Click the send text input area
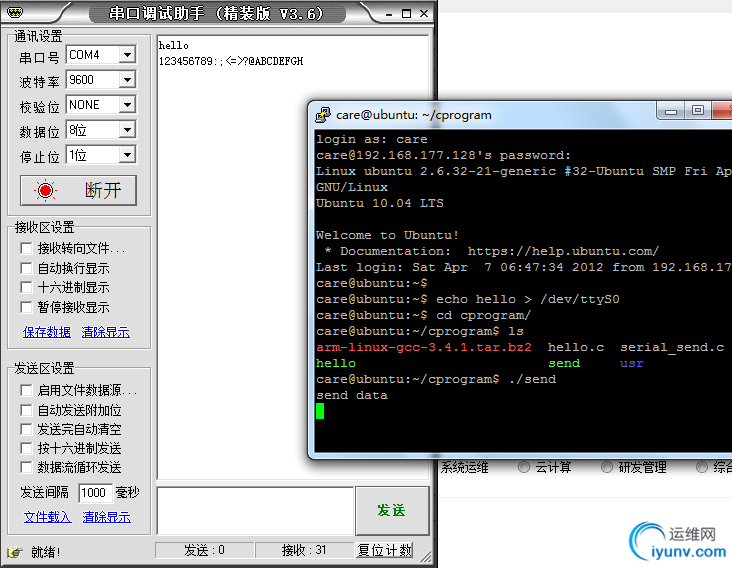Image resolution: width=732 pixels, height=568 pixels. click(255, 511)
